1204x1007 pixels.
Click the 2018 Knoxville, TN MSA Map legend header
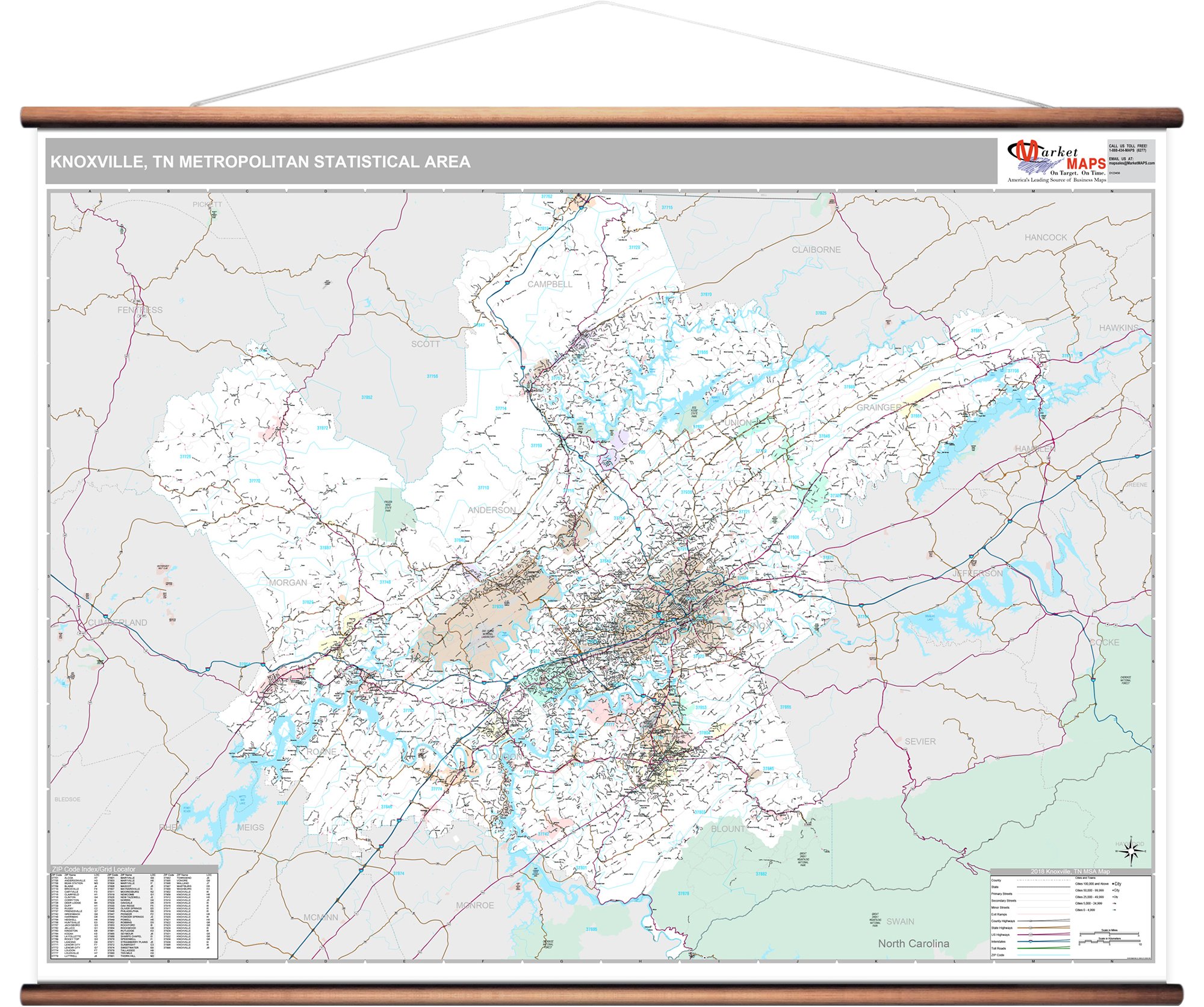pos(1070,871)
